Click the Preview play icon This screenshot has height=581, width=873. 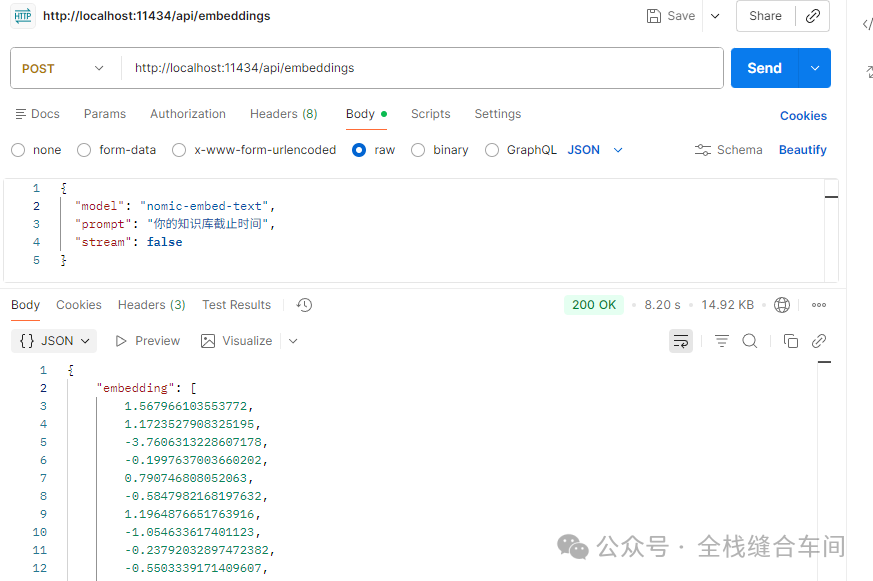(x=121, y=341)
